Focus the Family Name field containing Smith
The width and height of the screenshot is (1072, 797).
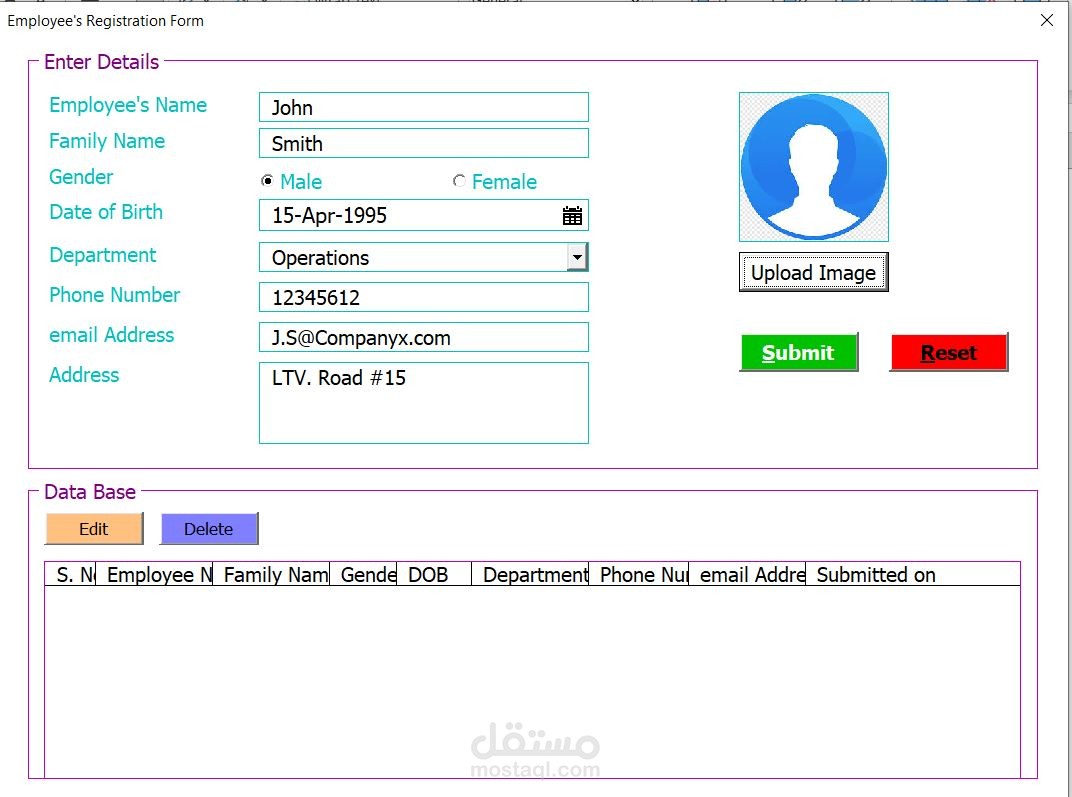pos(424,144)
